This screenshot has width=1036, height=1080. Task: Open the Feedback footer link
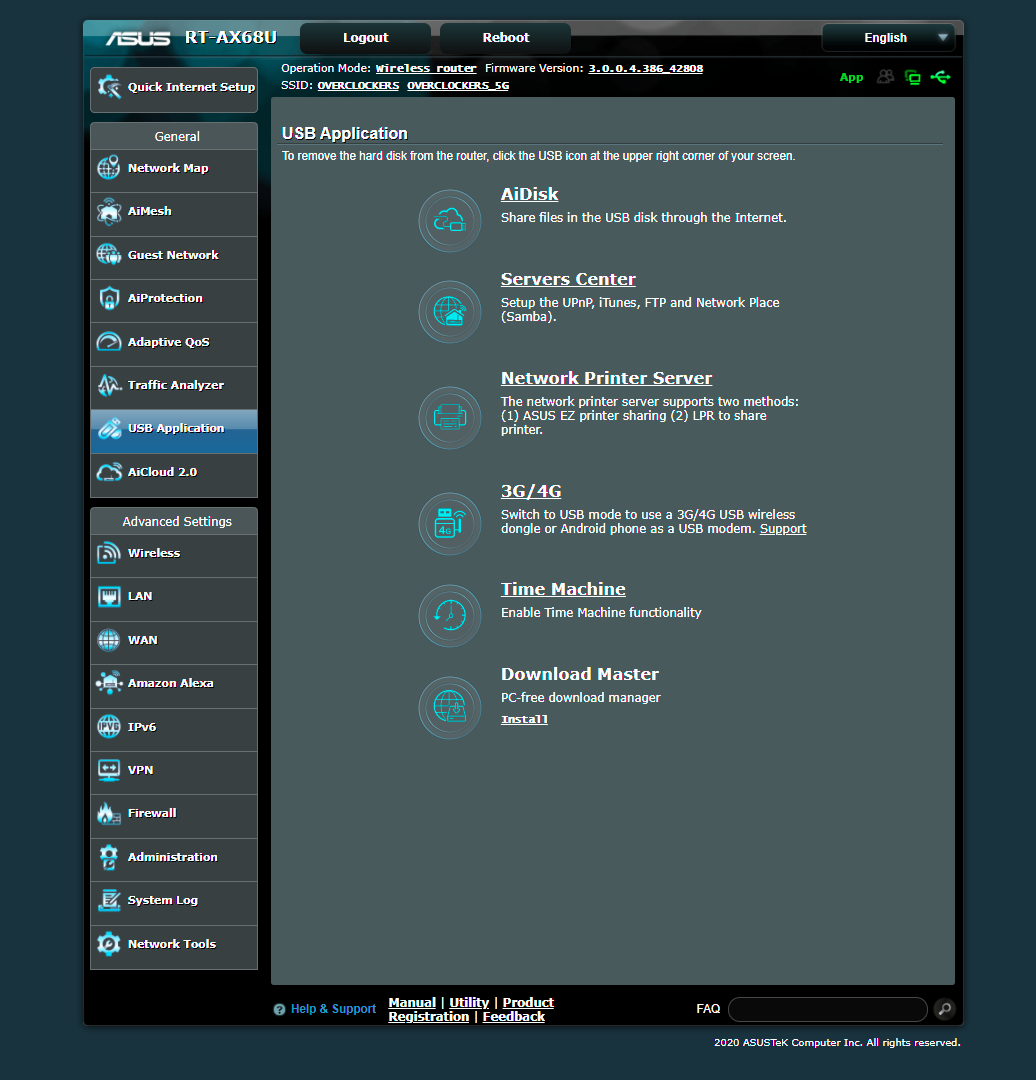(x=513, y=1017)
